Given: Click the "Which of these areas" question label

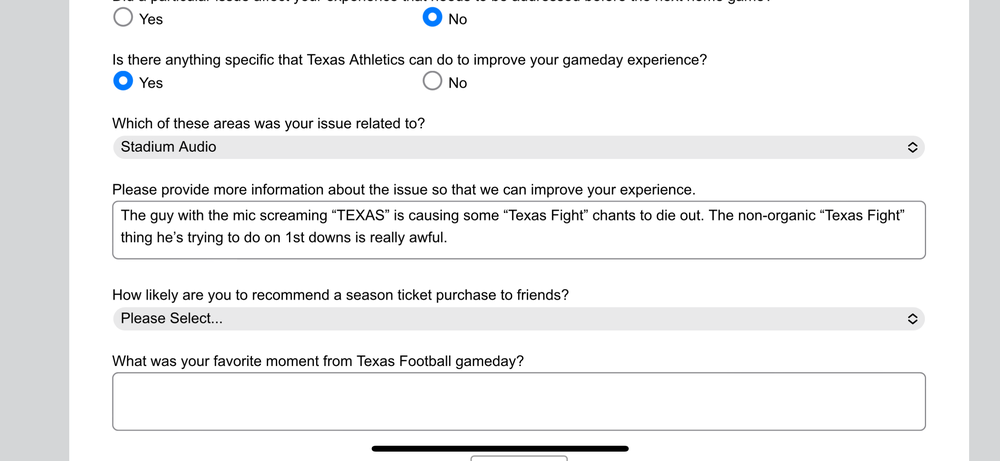Looking at the screenshot, I should 268,124.
